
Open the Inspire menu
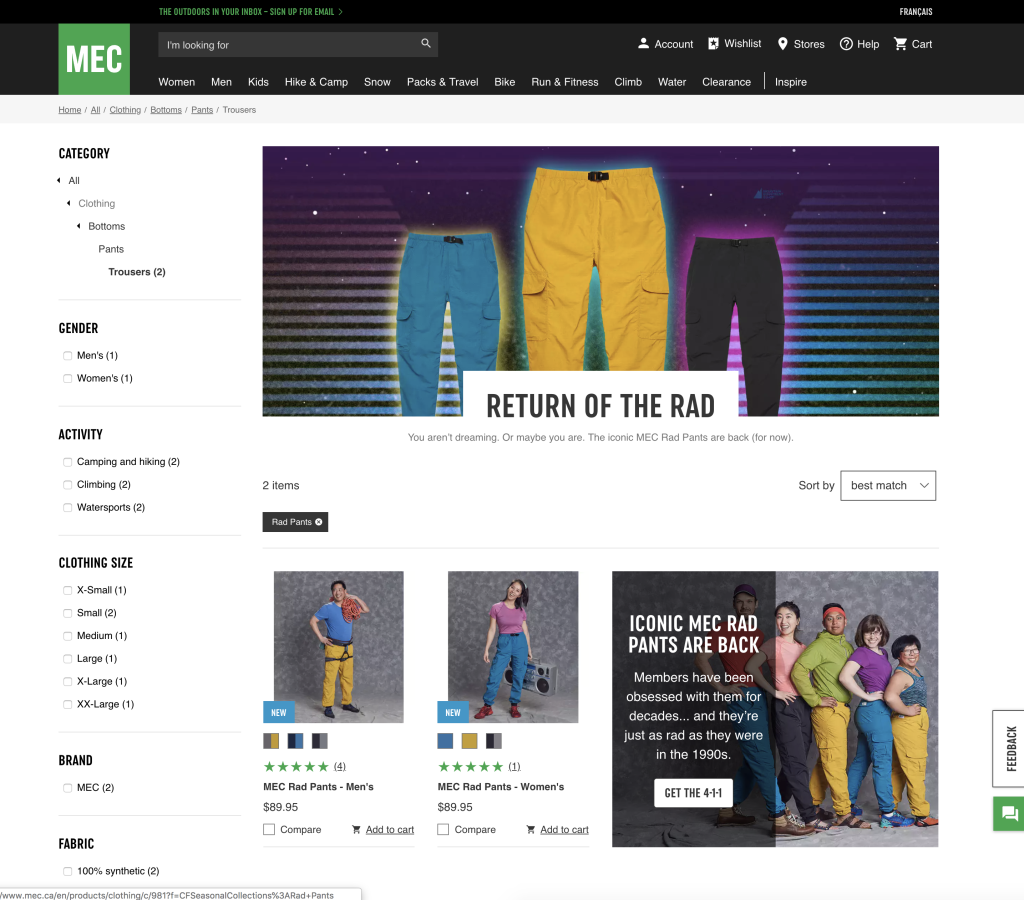(x=791, y=82)
